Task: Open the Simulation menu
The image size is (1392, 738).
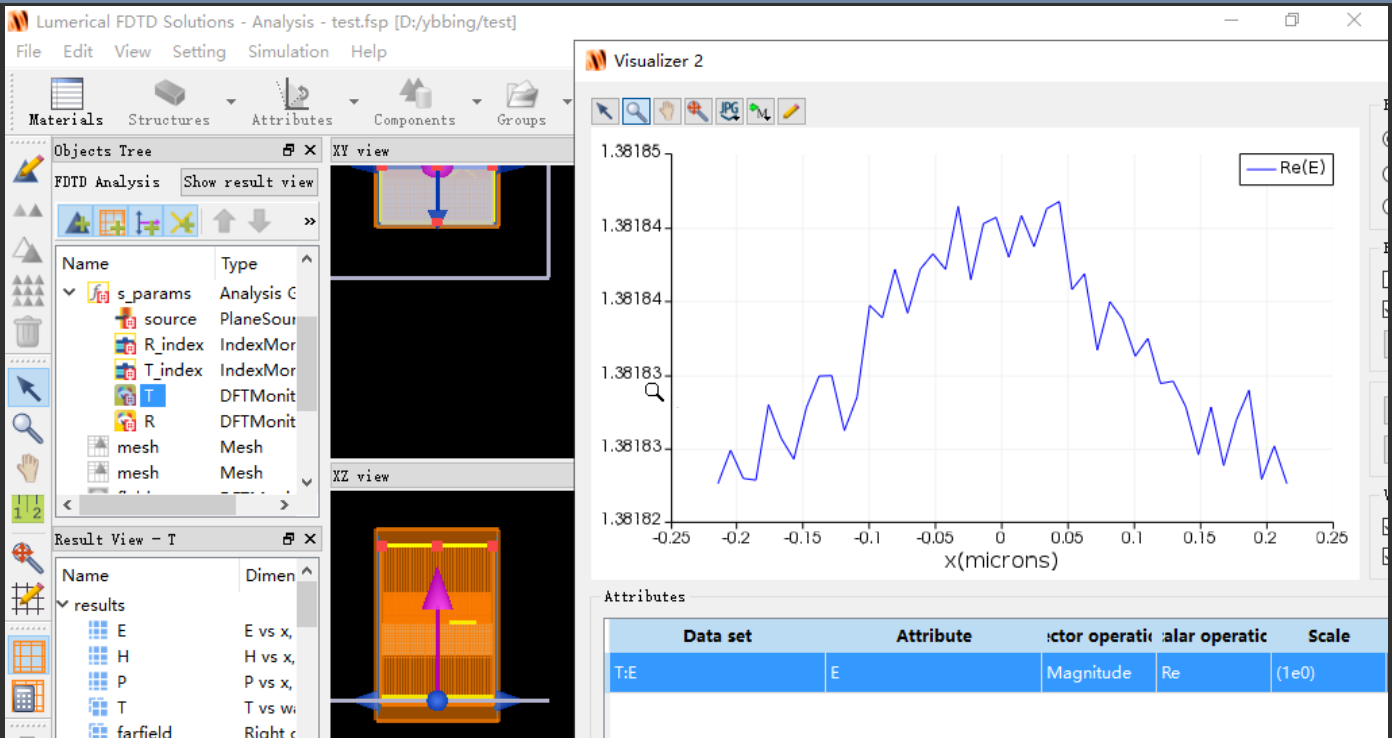Action: coord(288,51)
